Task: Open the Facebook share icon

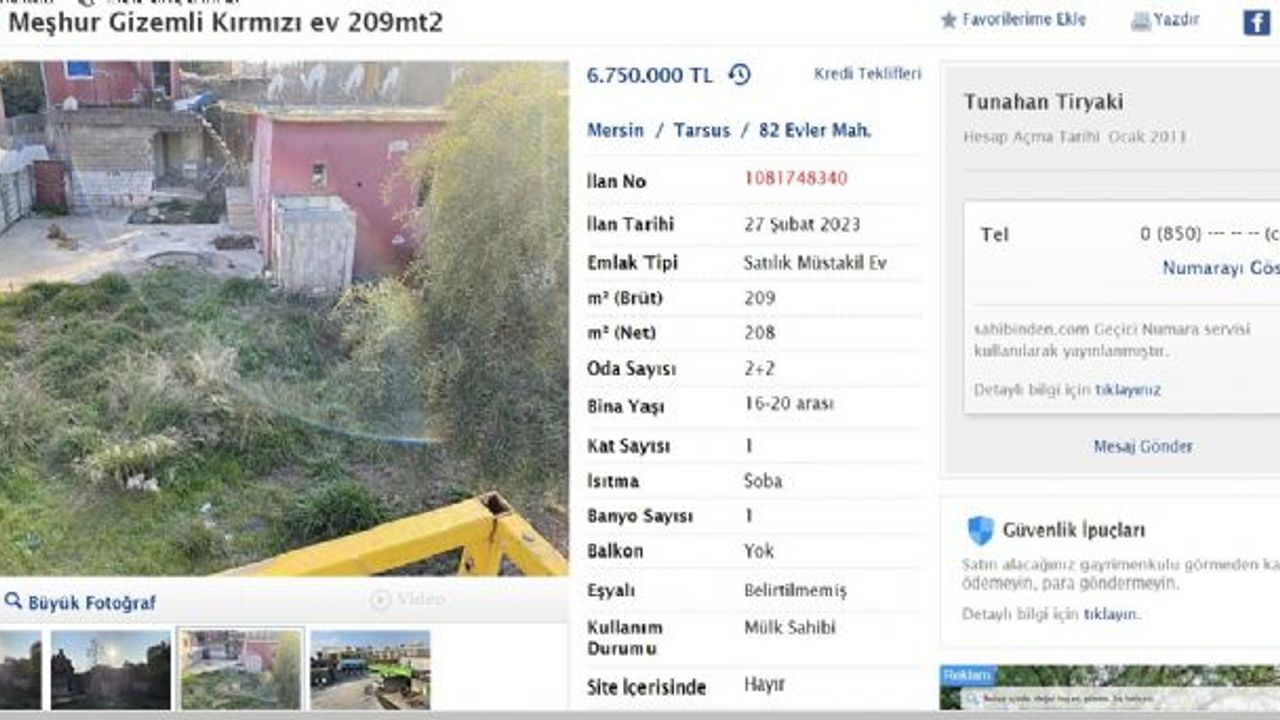Action: pos(1256,22)
